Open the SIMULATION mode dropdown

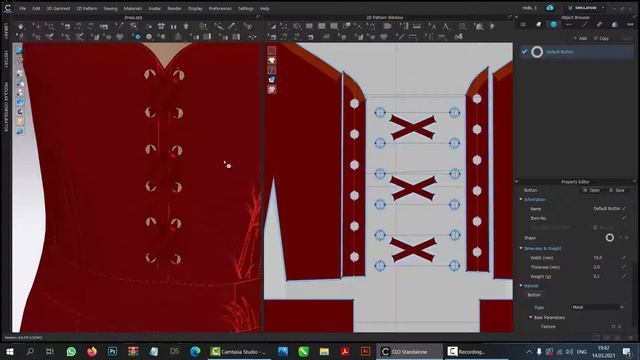coord(586,8)
